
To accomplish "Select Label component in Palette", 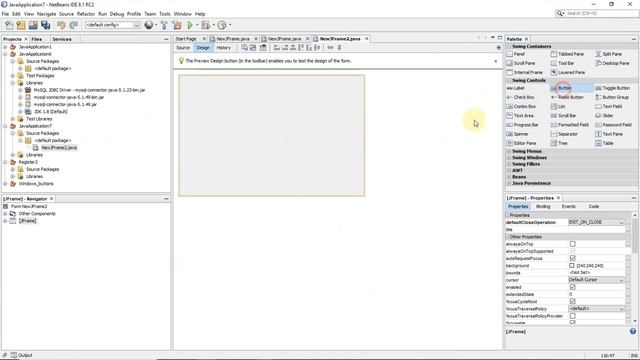I will [516, 88].
